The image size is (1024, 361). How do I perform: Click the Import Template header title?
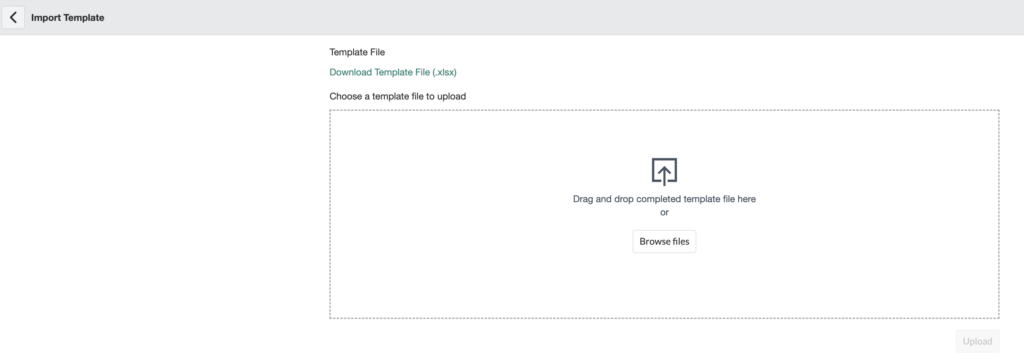(x=67, y=18)
